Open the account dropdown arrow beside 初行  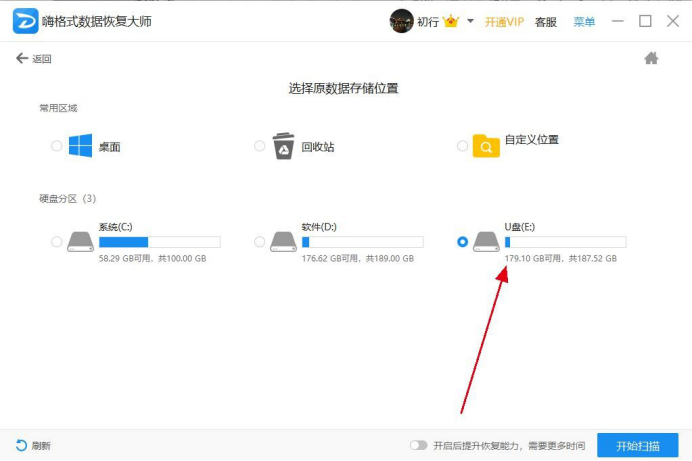[470, 21]
